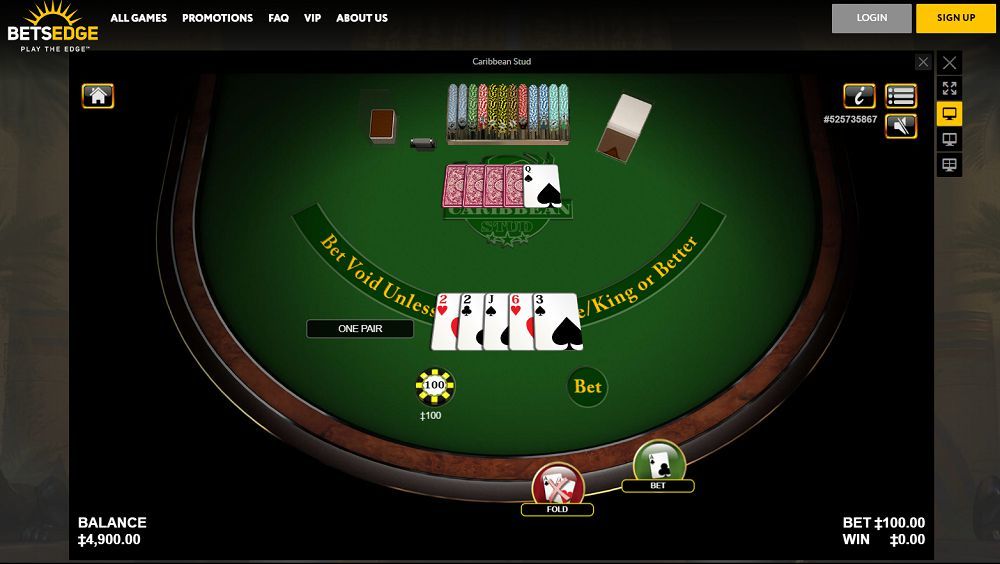This screenshot has width=1000, height=564.
Task: Click the BetsEdge logo
Action: [x=52, y=27]
